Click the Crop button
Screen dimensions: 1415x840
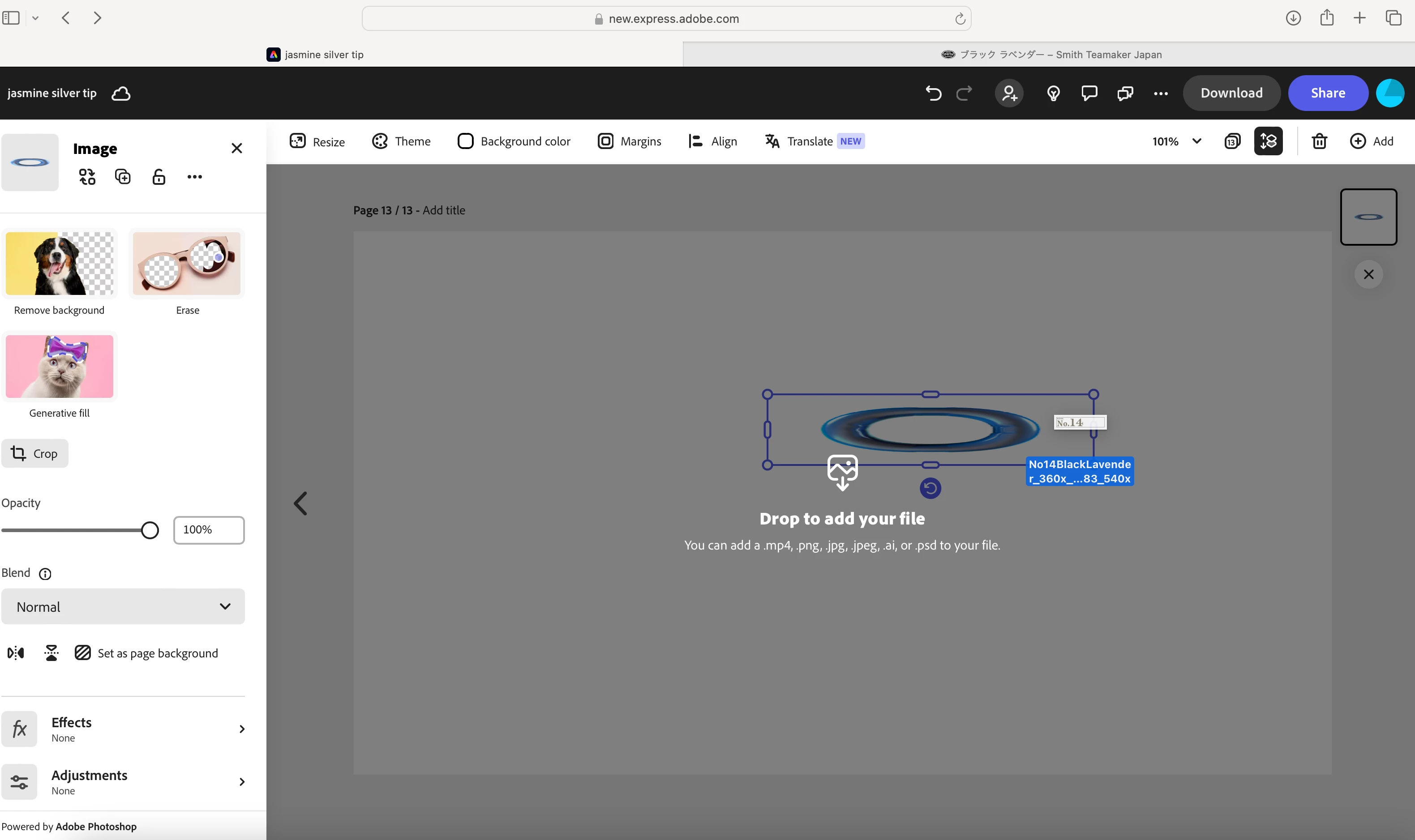[35, 453]
